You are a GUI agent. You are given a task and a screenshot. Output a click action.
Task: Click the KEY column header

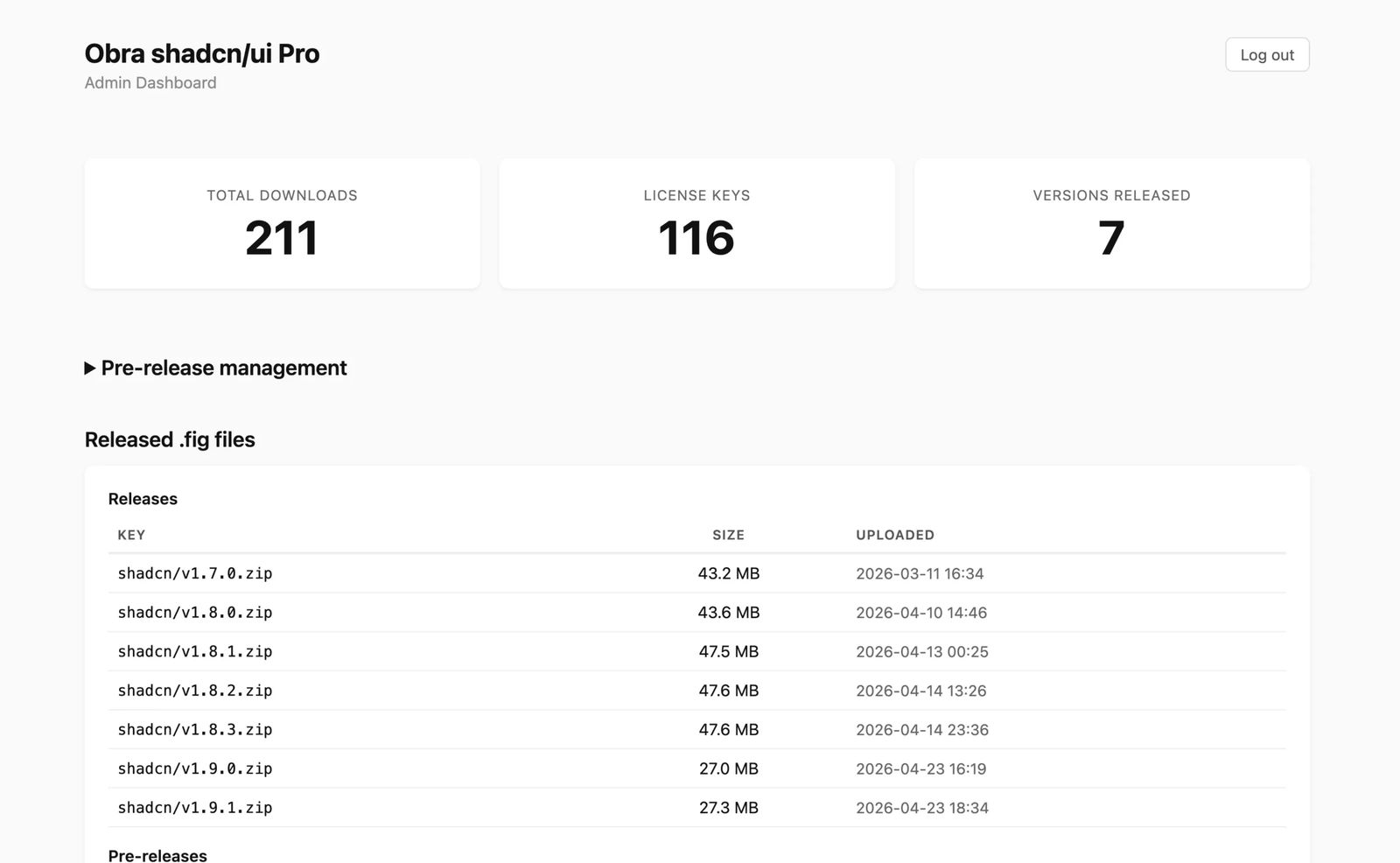(131, 535)
